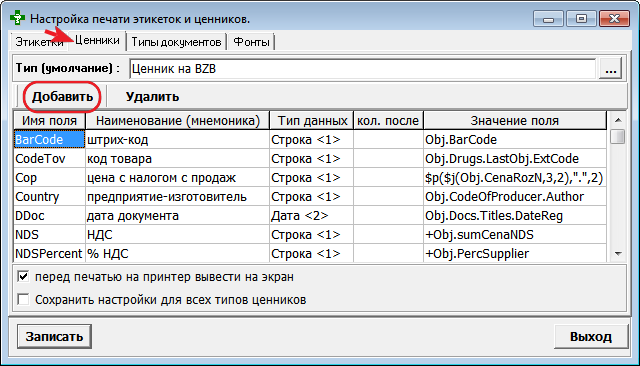Open type selection with the ... button
The width and height of the screenshot is (640, 366).
click(611, 69)
